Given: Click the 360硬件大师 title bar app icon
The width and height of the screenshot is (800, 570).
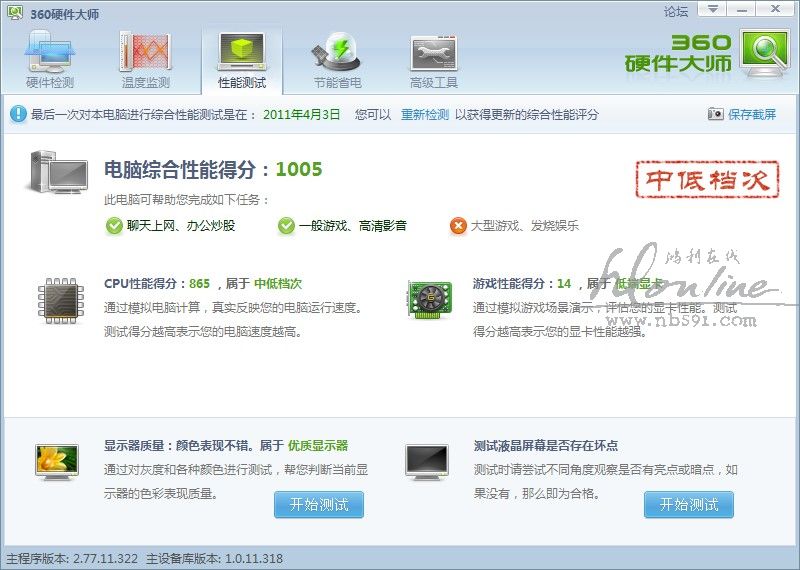Looking at the screenshot, I should 15,13.
